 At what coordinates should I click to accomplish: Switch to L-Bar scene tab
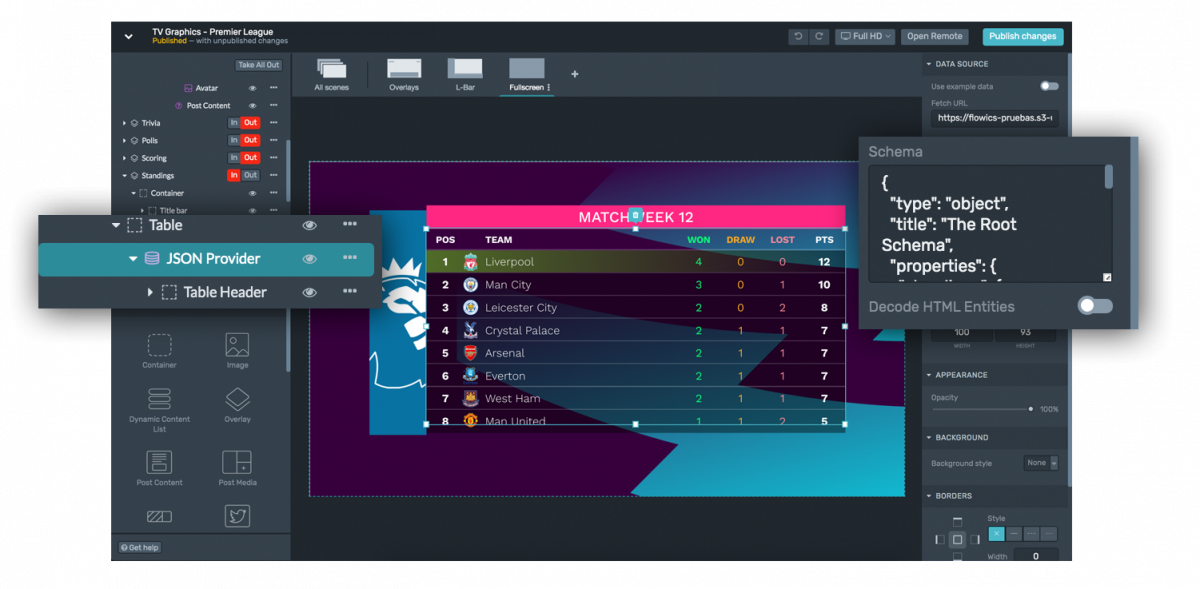click(x=465, y=75)
